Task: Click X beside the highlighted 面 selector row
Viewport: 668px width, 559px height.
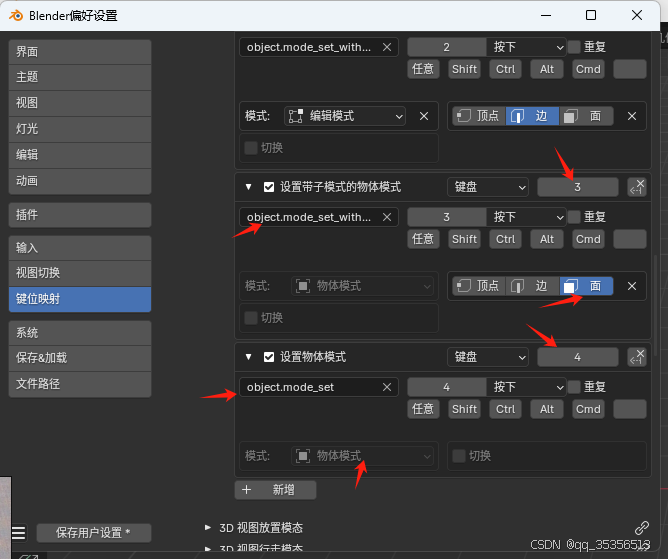Action: pos(632,286)
